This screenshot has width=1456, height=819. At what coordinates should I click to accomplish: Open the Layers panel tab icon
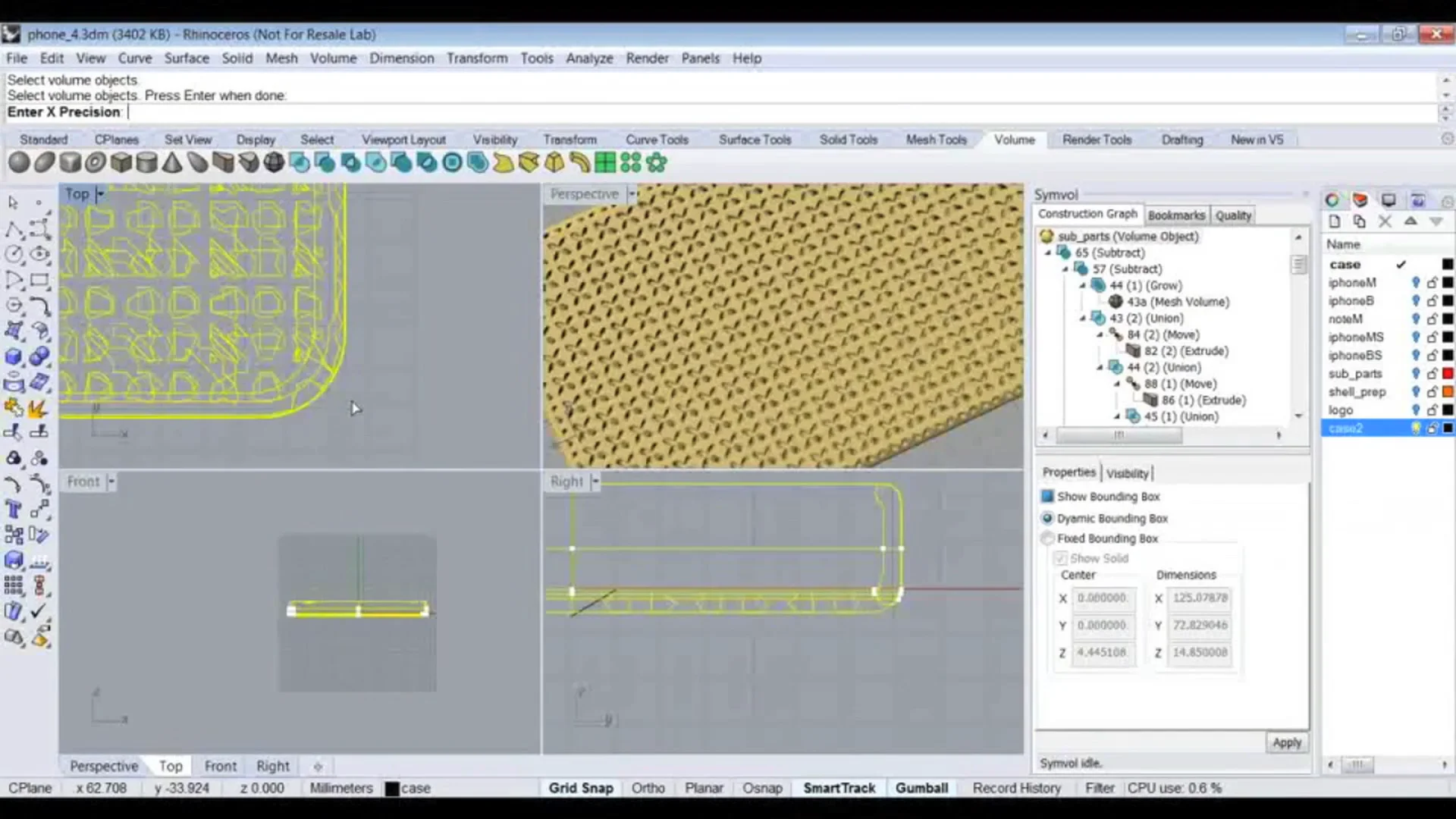point(1360,200)
